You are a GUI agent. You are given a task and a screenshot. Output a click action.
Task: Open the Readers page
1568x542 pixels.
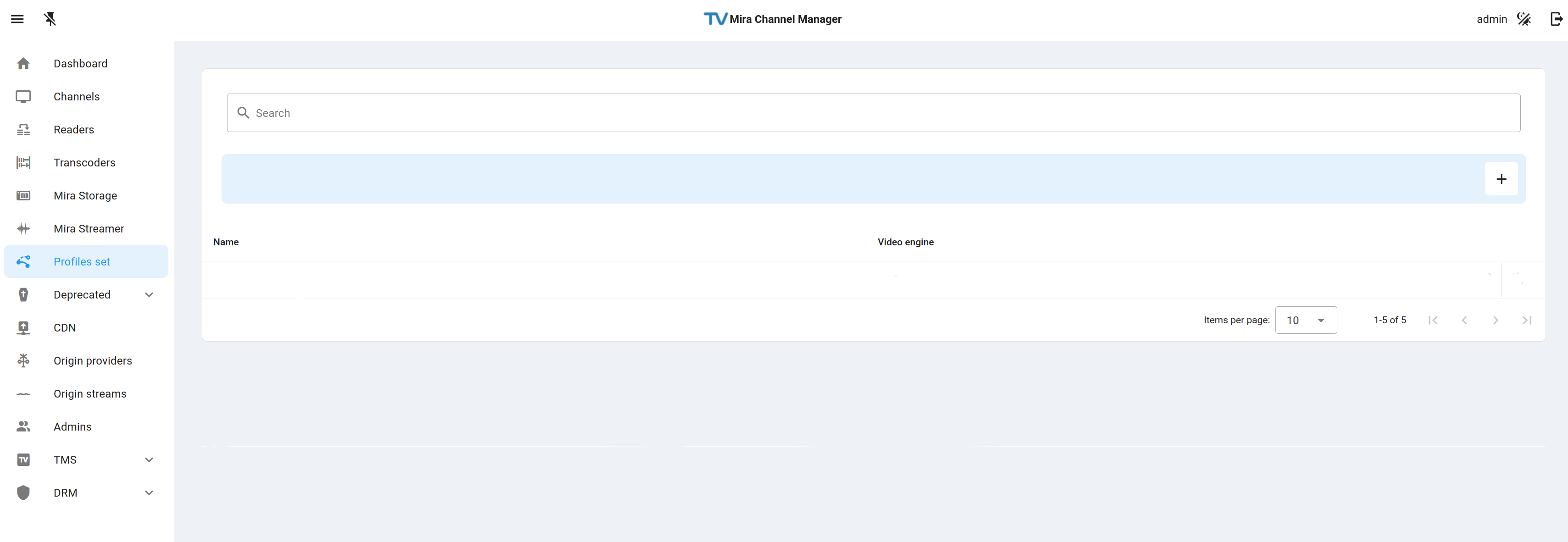(x=74, y=130)
